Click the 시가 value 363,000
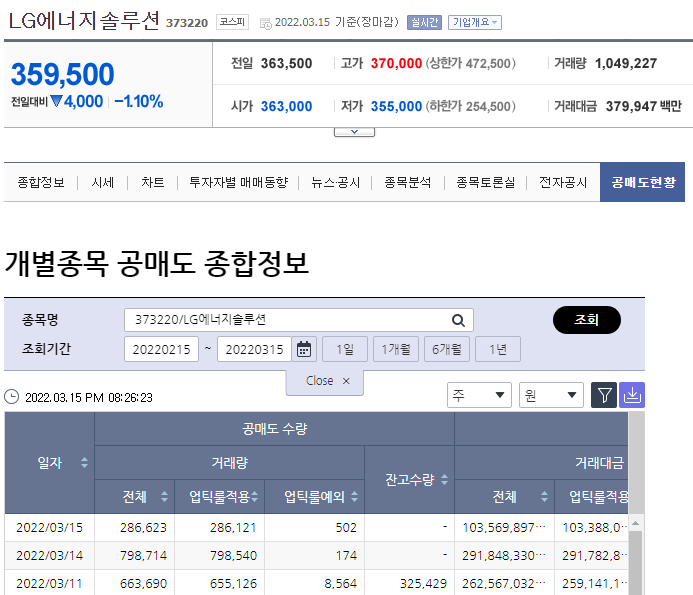693x595 pixels. click(x=286, y=106)
